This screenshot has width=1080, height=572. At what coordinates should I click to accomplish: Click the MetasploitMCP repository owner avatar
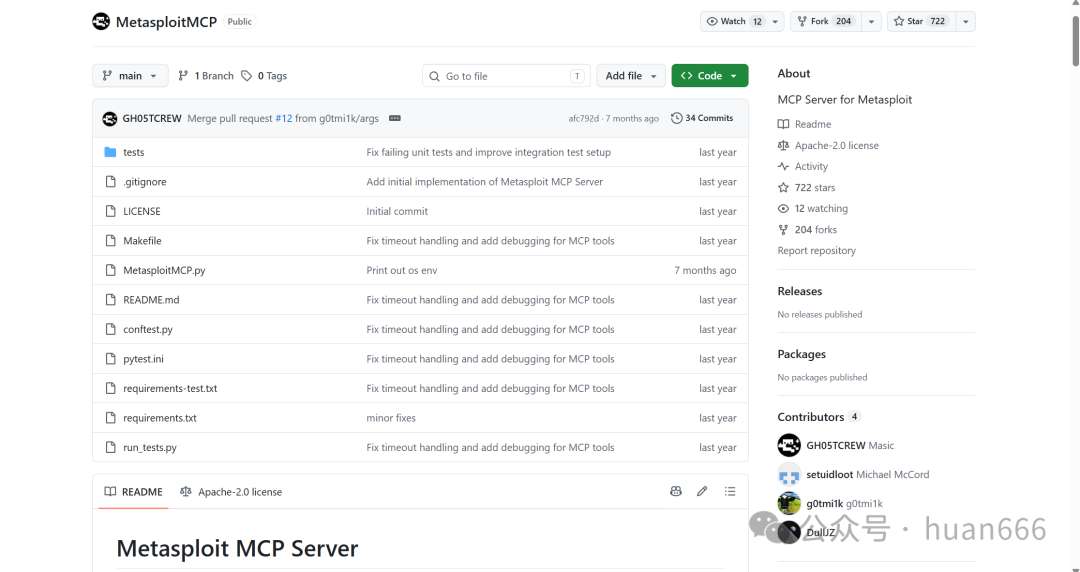point(101,21)
